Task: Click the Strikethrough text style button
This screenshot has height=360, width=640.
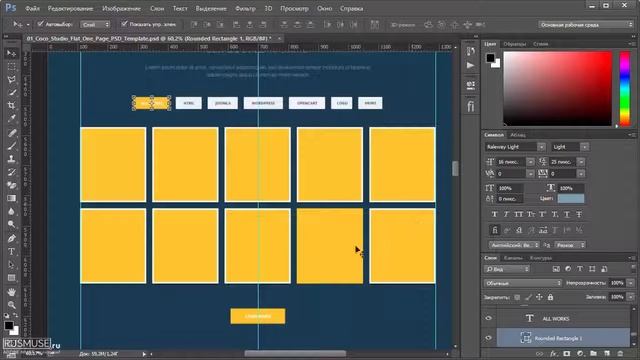Action: 579,214
